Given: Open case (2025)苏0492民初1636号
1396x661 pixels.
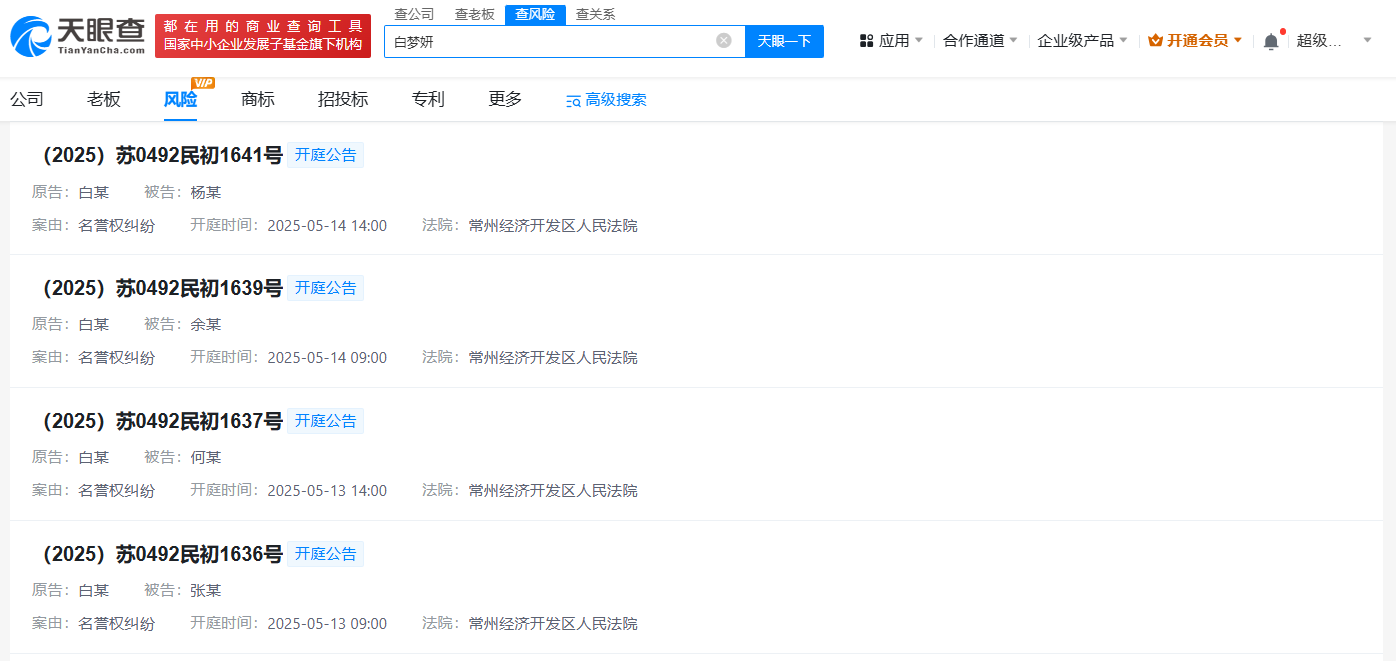Looking at the screenshot, I should 158,554.
